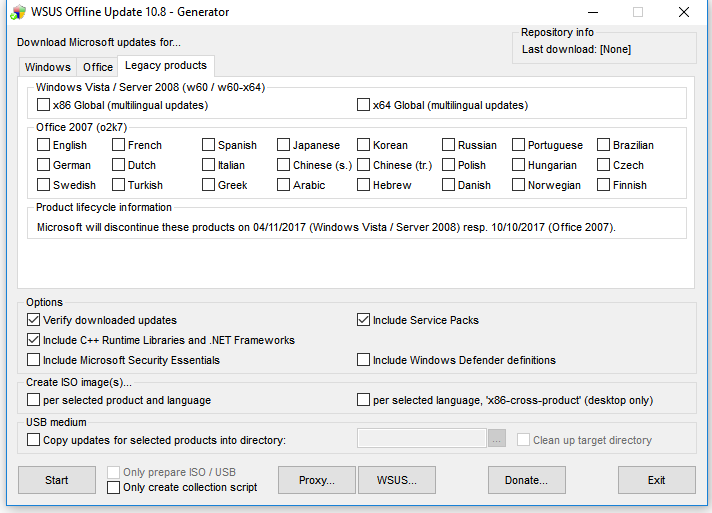Enable the German language checkbox

(43, 165)
